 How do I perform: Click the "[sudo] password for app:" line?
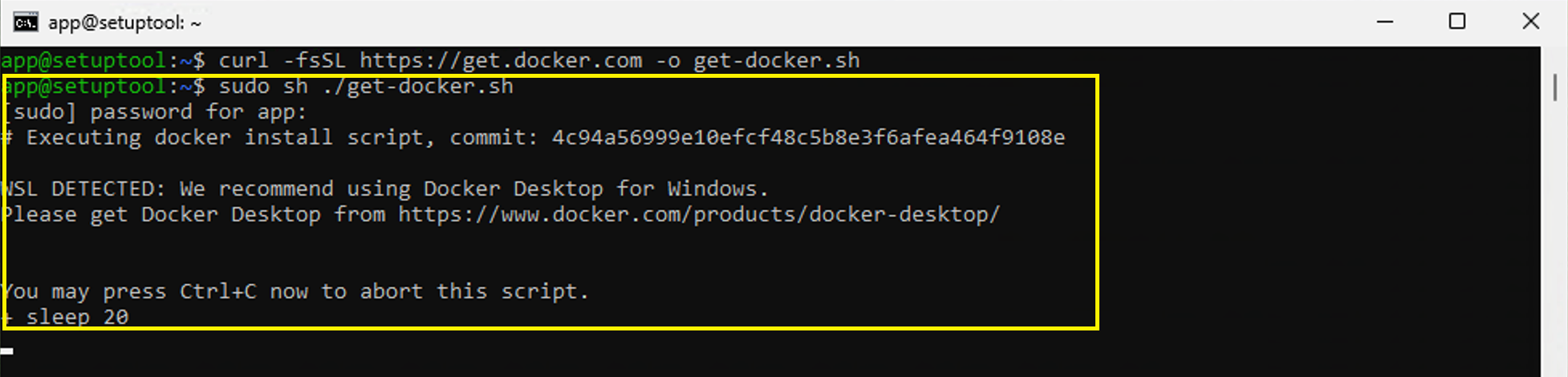[155, 112]
